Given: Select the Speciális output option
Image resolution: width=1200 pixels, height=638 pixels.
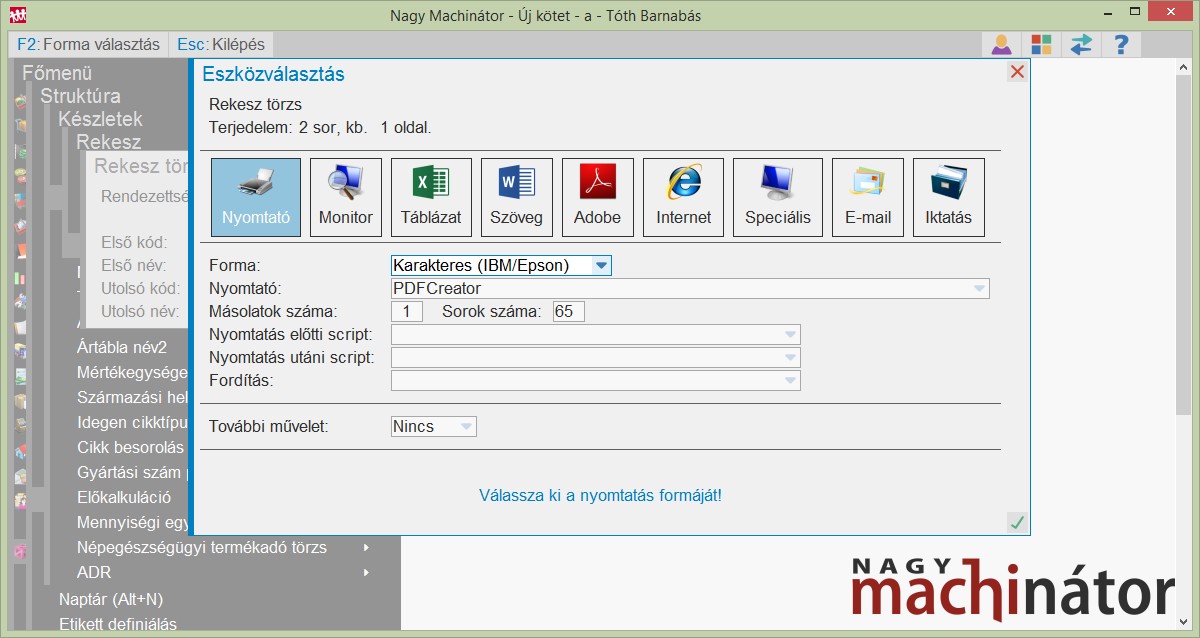Looking at the screenshot, I should 778,197.
